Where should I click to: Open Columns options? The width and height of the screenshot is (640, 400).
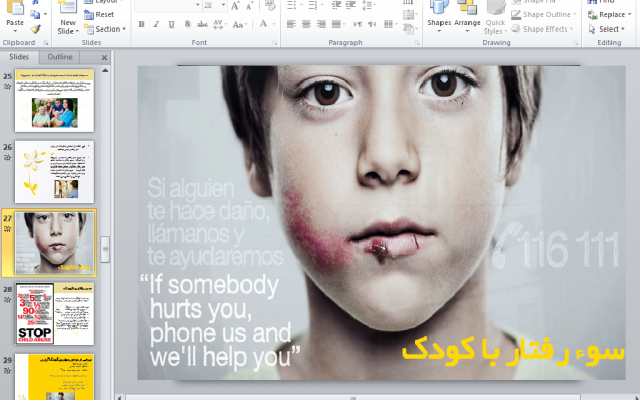(390, 24)
